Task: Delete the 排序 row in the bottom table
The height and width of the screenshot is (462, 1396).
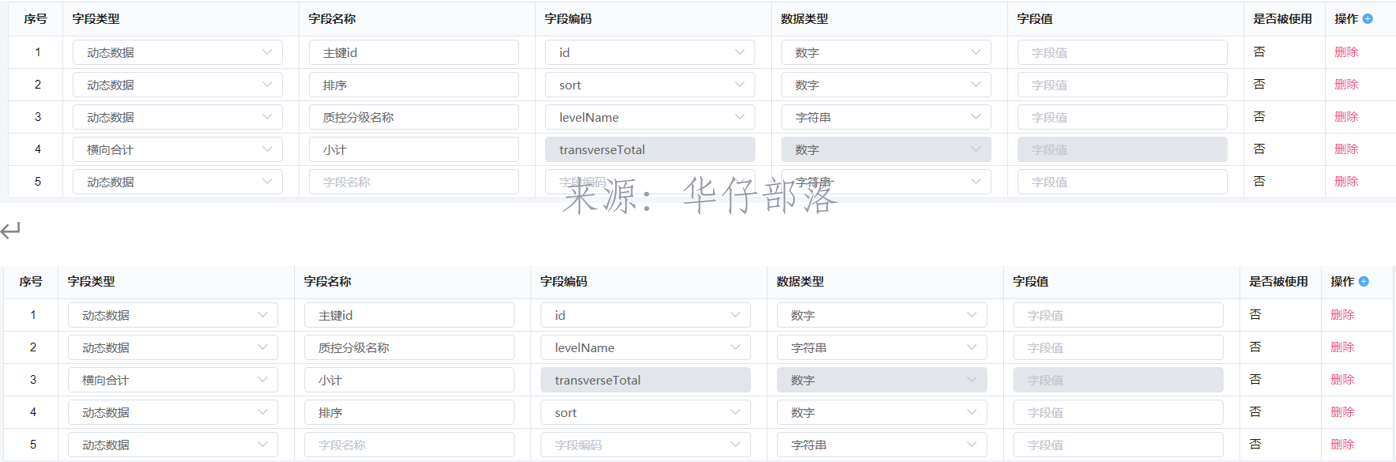Action: [1342, 412]
